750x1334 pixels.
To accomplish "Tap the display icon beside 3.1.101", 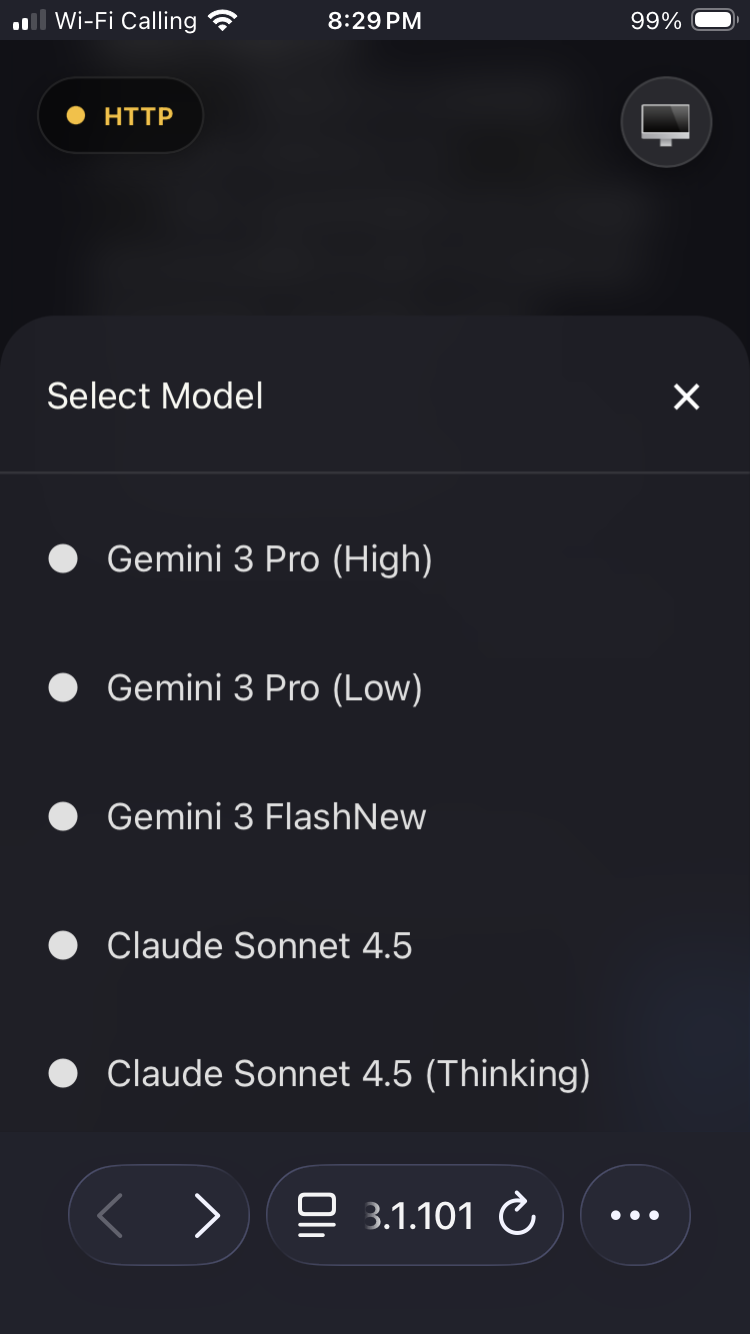I will (x=316, y=1214).
